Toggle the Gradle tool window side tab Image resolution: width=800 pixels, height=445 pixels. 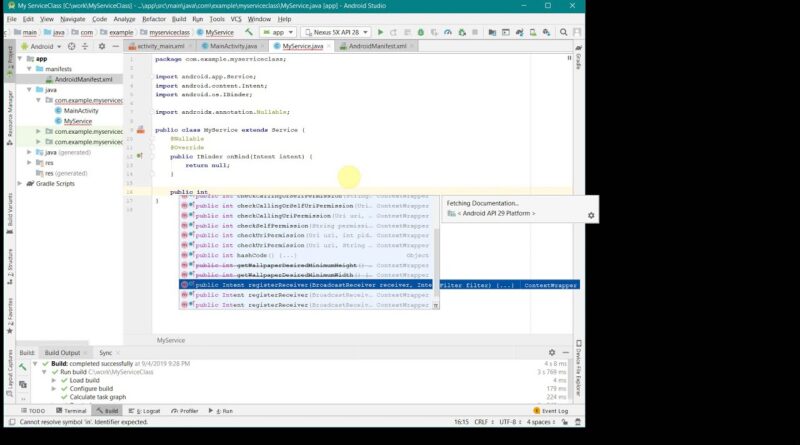point(579,57)
